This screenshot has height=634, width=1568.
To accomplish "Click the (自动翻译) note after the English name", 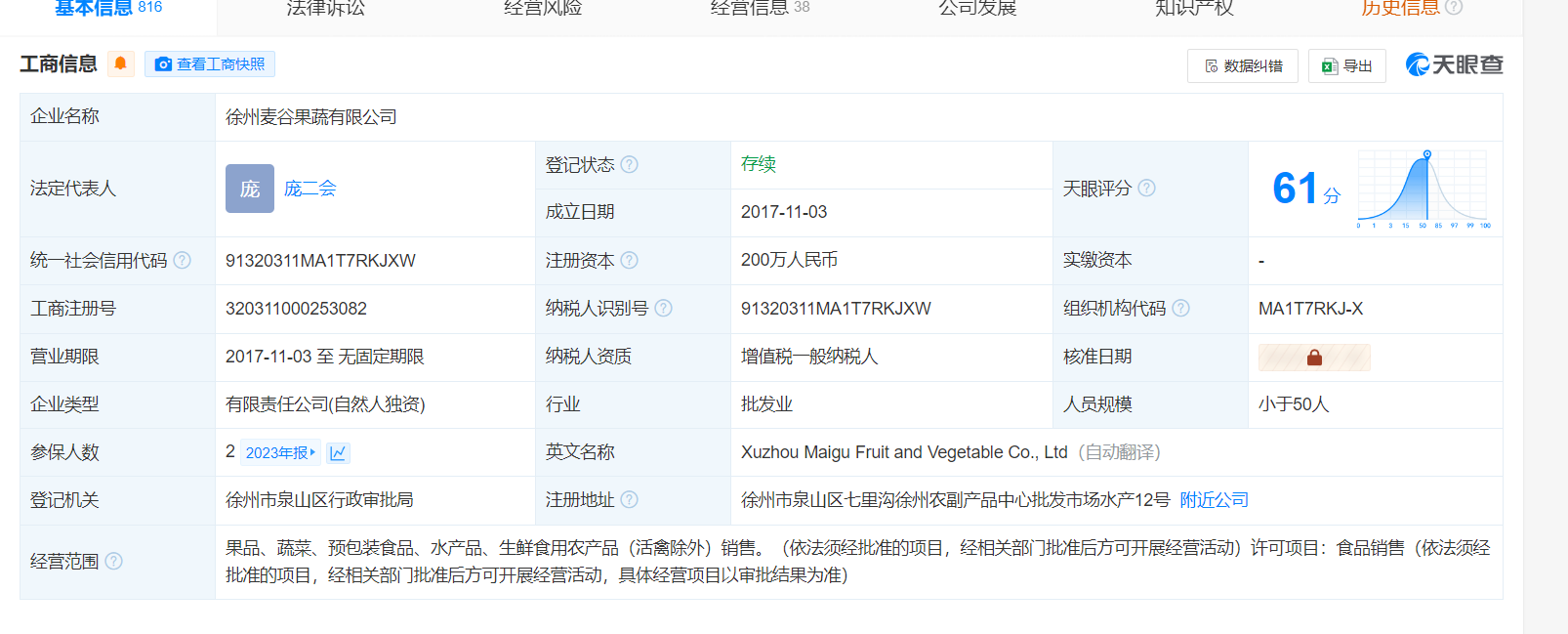I will click(1119, 452).
